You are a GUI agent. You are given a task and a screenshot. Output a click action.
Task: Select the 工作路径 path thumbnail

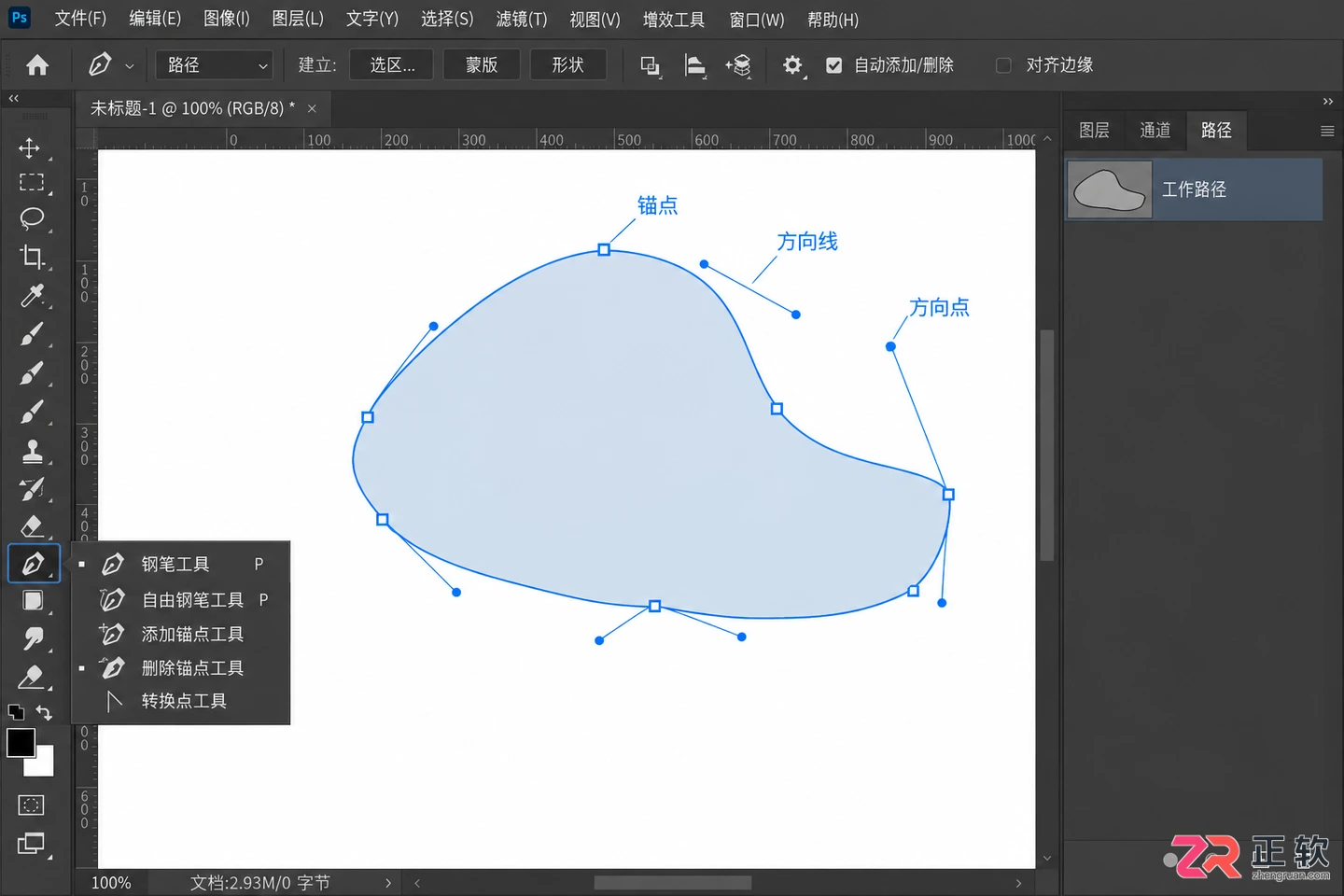(x=1110, y=189)
